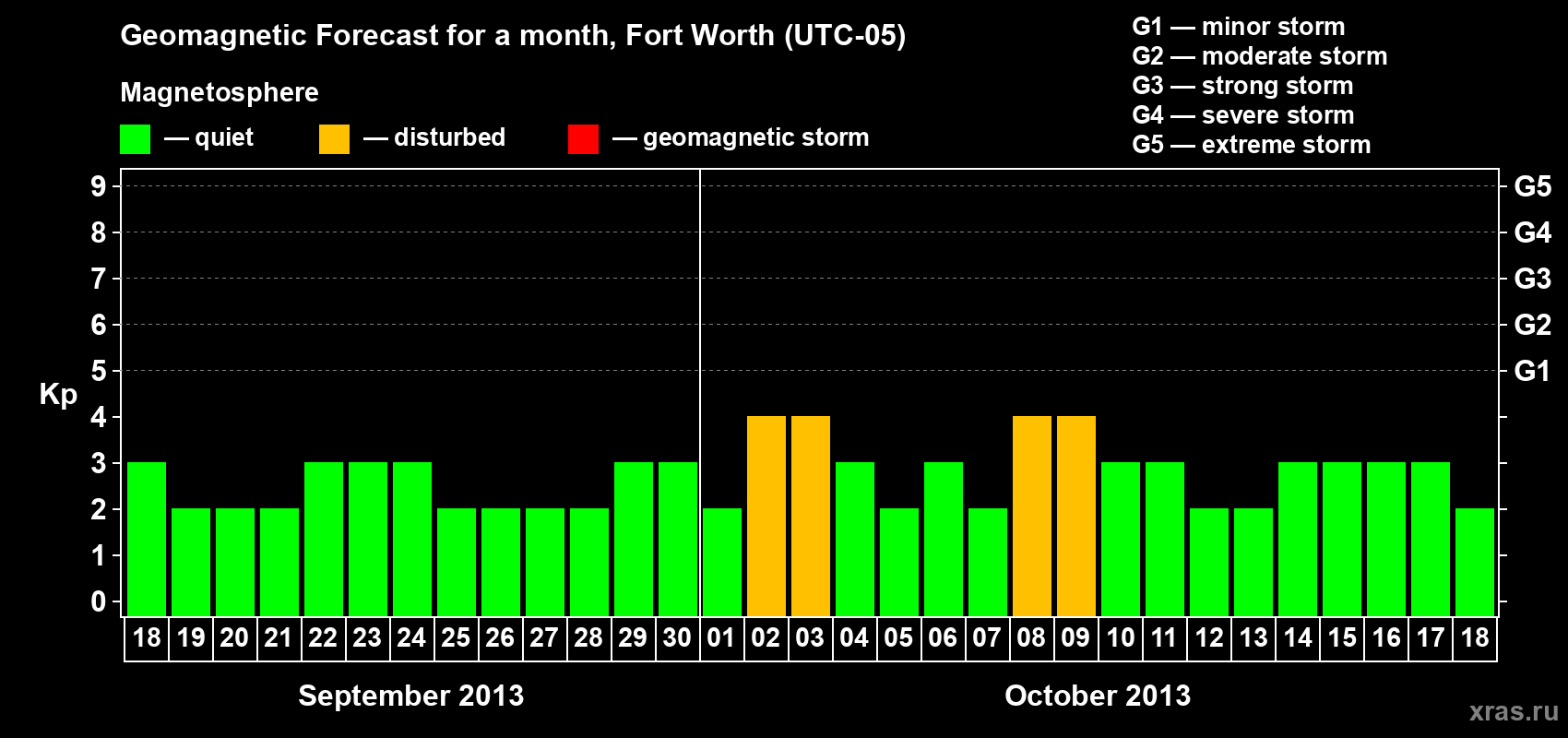Select the orange bar for October 09
1568x738 pixels.
coord(1076,516)
